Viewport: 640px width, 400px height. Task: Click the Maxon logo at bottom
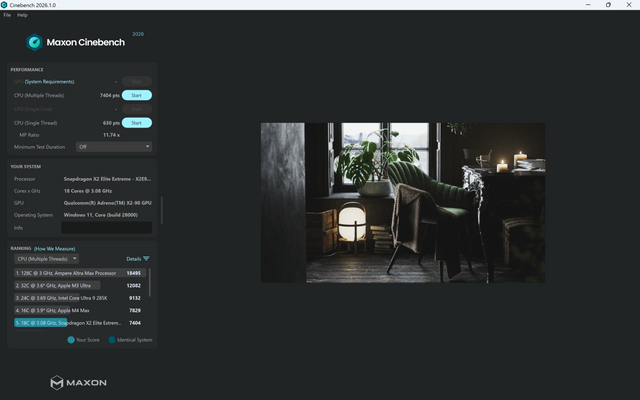(78, 382)
